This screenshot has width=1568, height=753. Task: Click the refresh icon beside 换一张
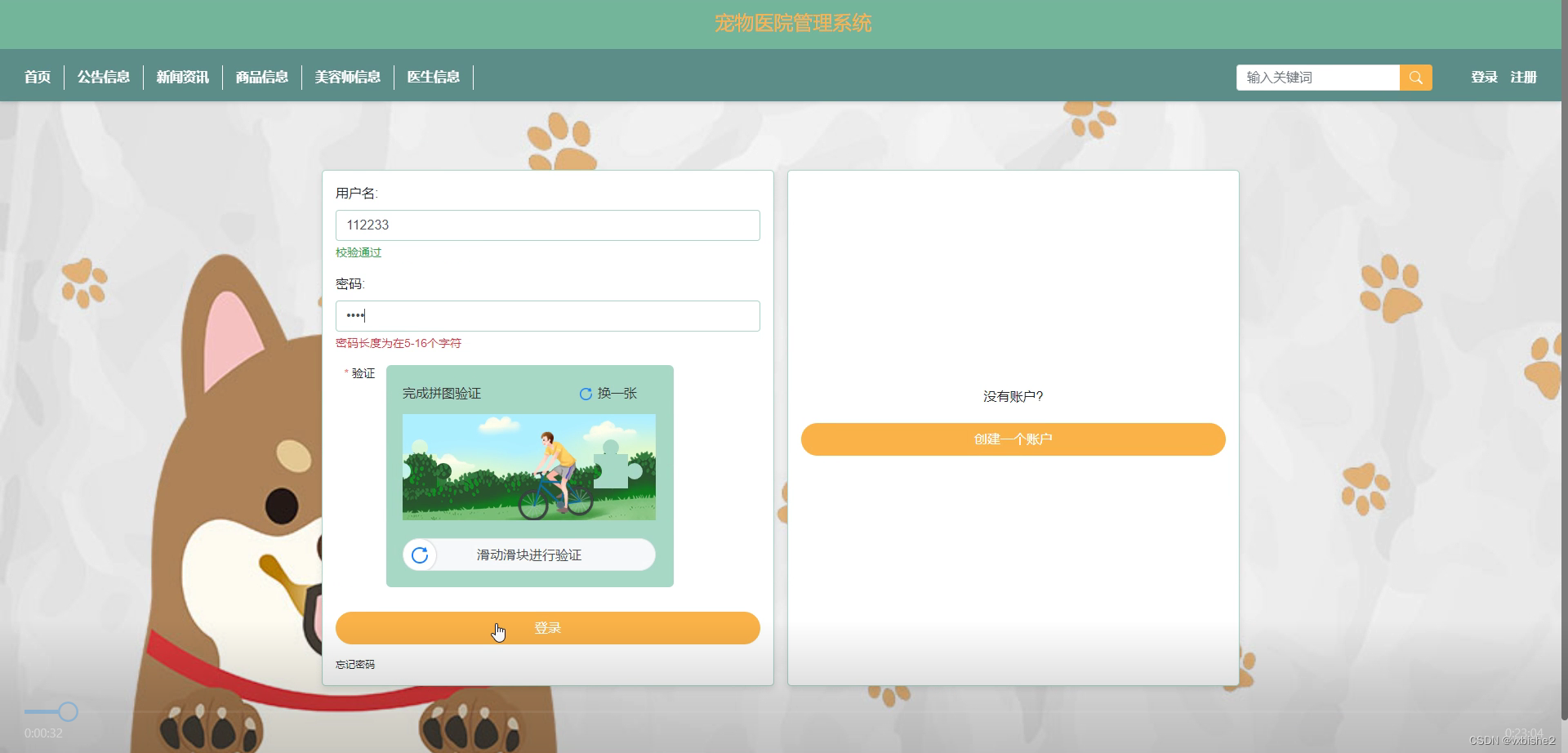point(586,394)
